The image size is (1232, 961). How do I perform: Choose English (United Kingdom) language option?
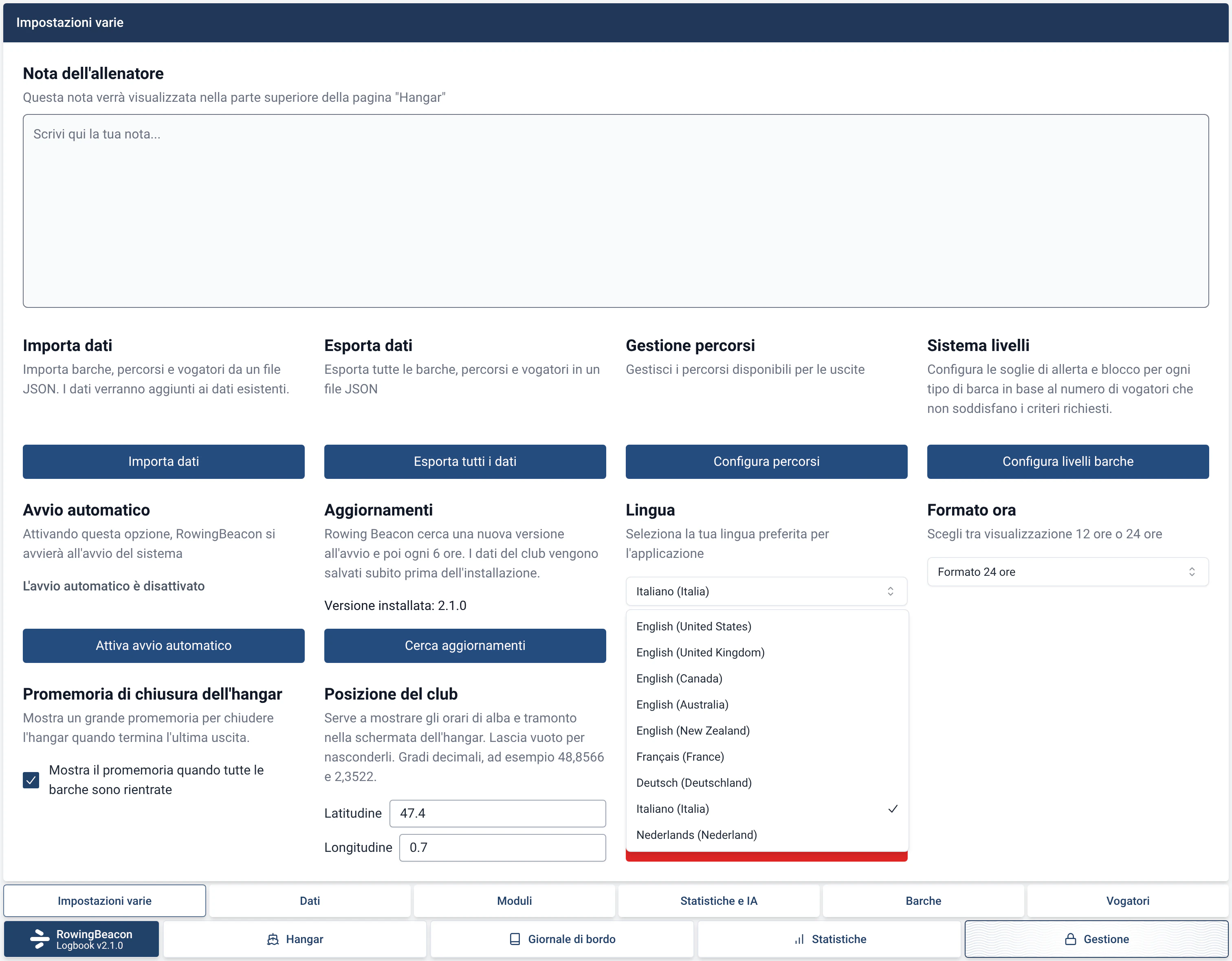[x=767, y=652]
